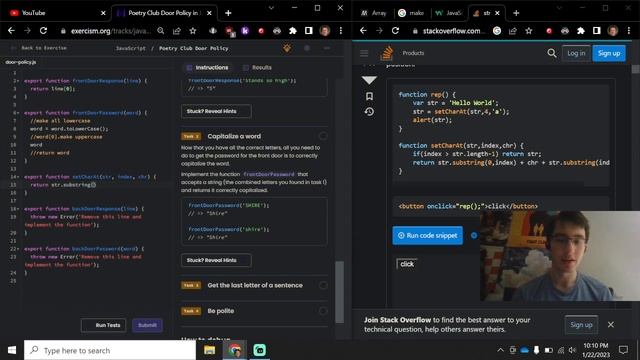The image size is (640, 360).
Task: Open the Stack Overflow hamburger menu
Action: coord(364,53)
